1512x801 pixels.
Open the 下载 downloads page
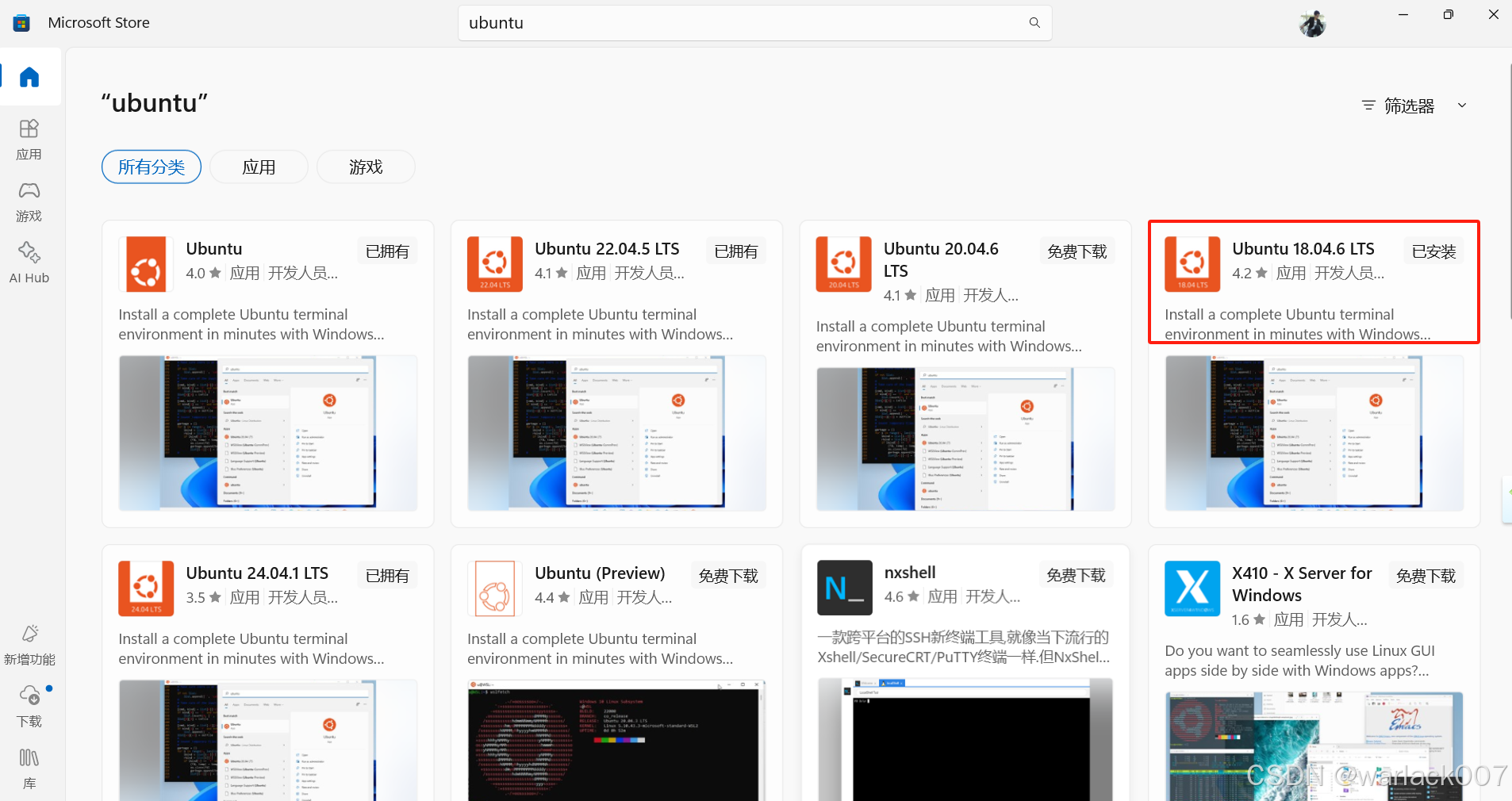pos(29,707)
